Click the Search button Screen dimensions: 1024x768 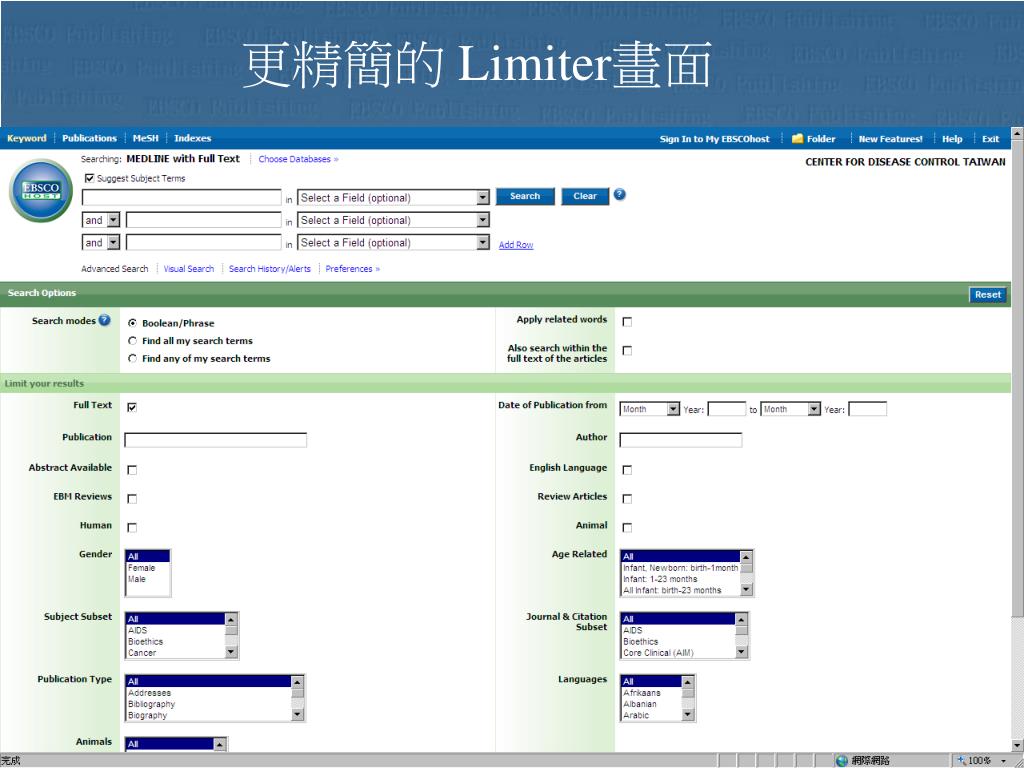tap(525, 196)
